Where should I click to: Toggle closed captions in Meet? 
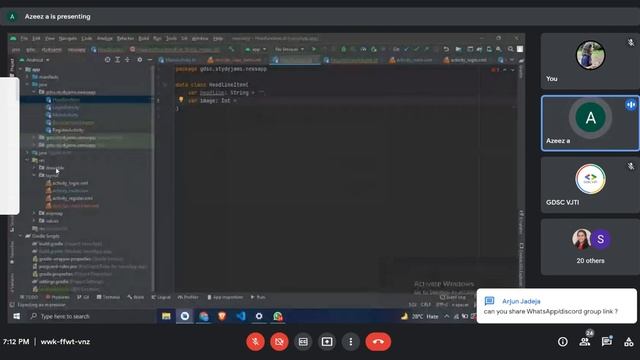click(303, 342)
